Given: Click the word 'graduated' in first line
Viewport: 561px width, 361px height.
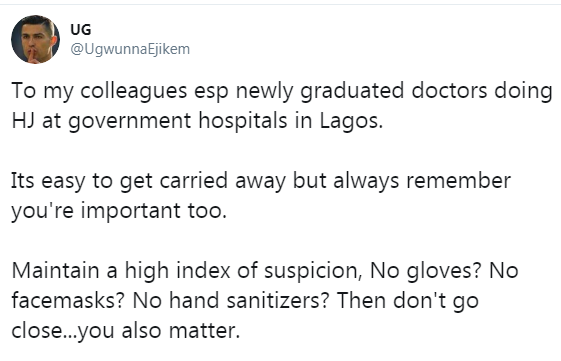Looking at the screenshot, I should 352,91.
